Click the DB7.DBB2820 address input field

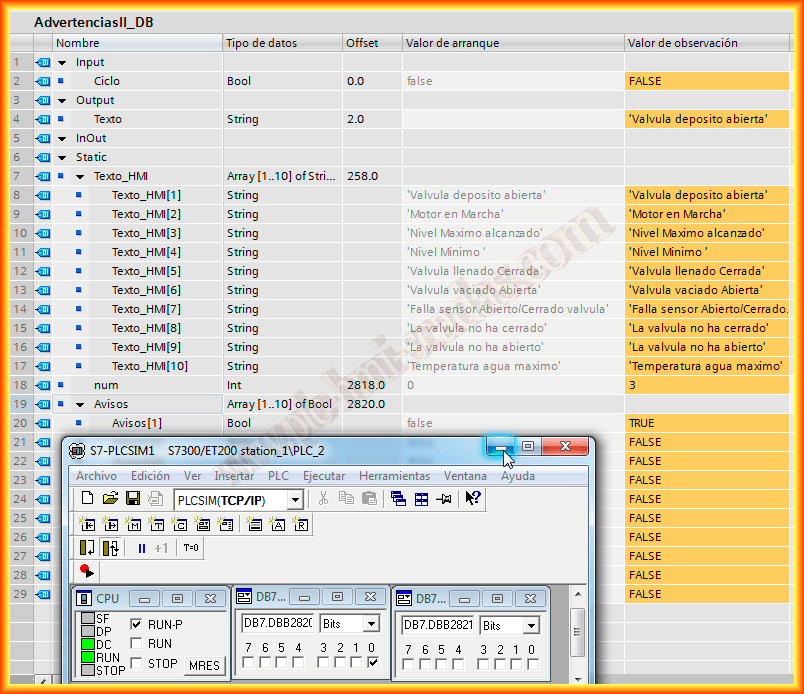click(x=277, y=623)
